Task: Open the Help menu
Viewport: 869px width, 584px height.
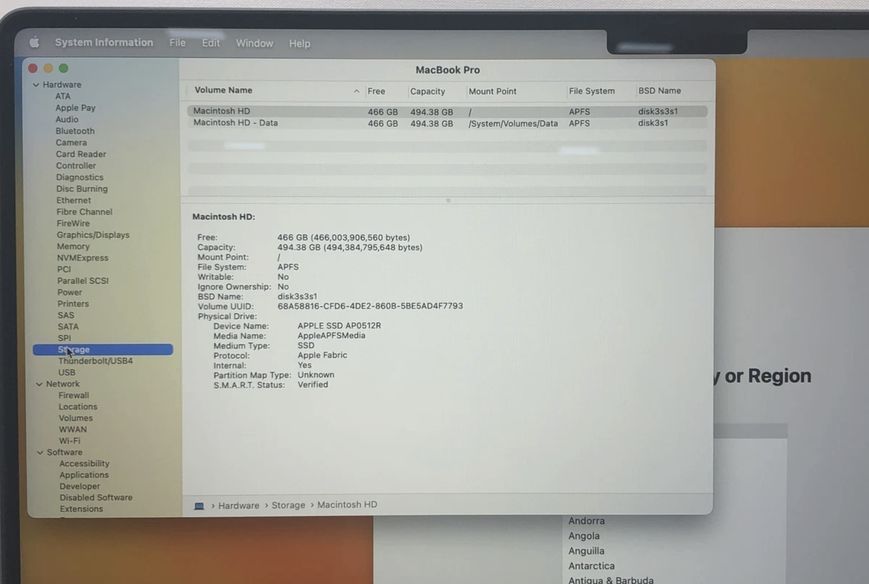Action: [x=299, y=43]
